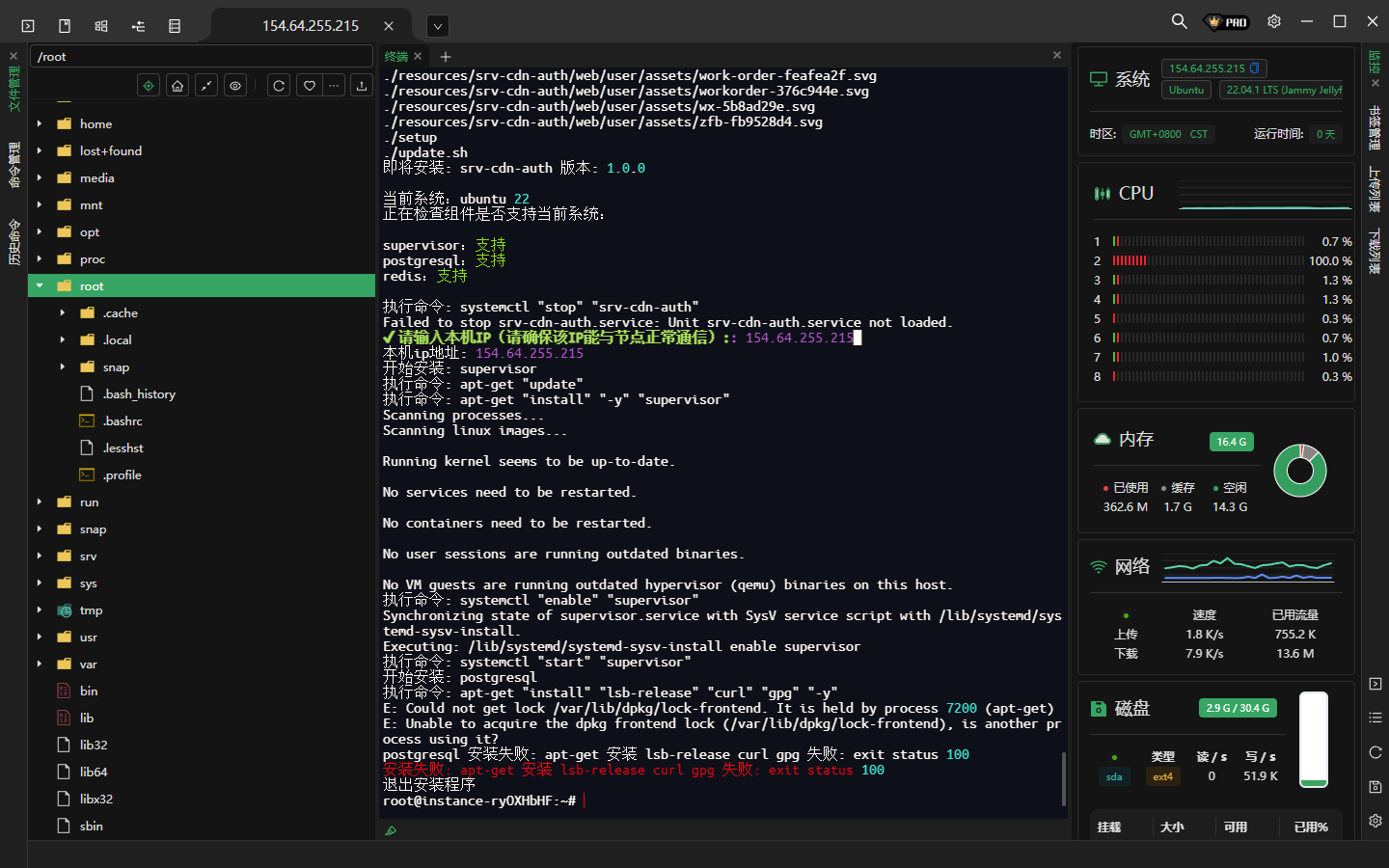Click the PRO crown badge

[x=1227, y=22]
